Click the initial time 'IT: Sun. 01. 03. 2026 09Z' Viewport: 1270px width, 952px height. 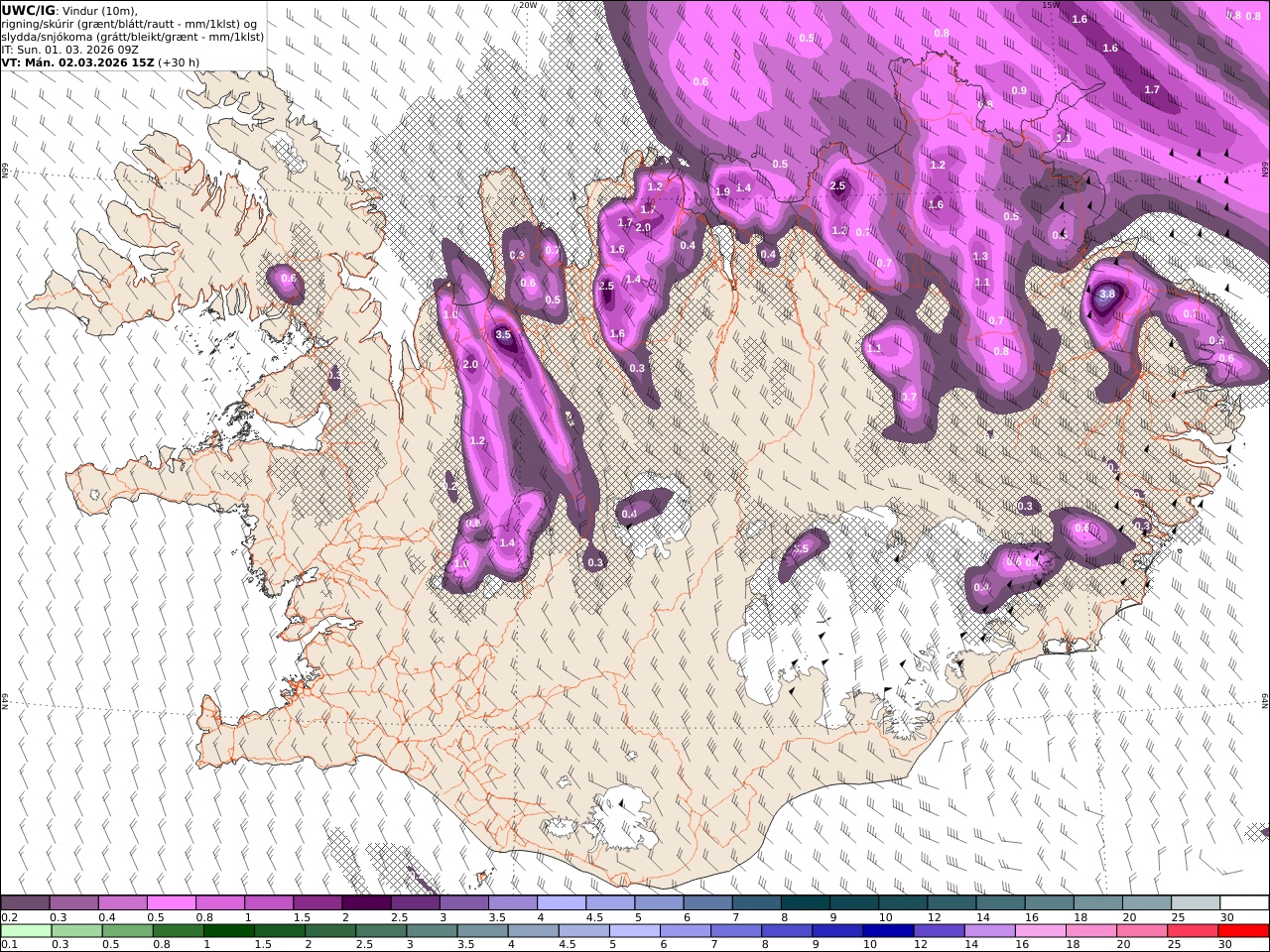70,50
